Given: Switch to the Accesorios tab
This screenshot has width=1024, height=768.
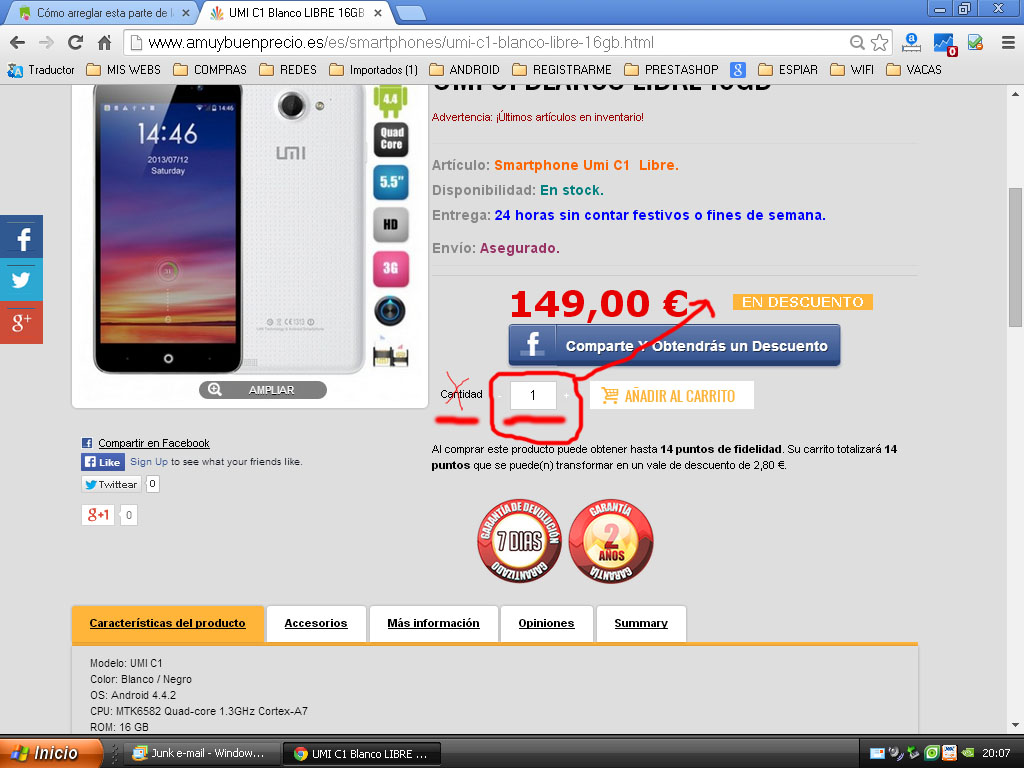Looking at the screenshot, I should [316, 624].
